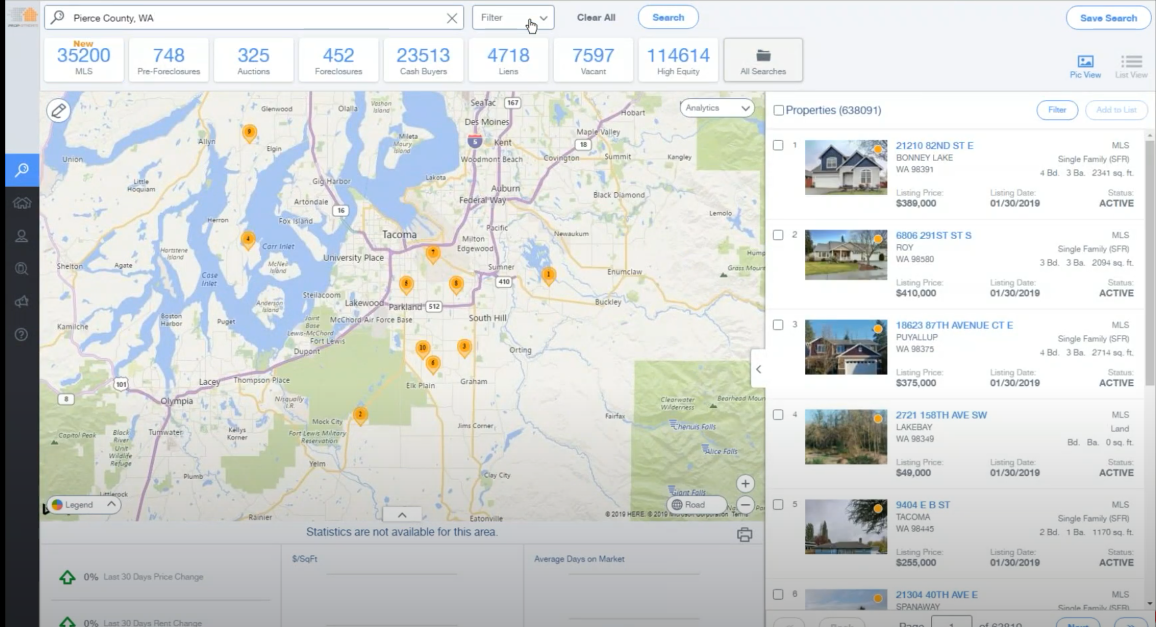Screen dimensions: 1156x627
Task: Clear the Pierce County search text
Action: 452,18
